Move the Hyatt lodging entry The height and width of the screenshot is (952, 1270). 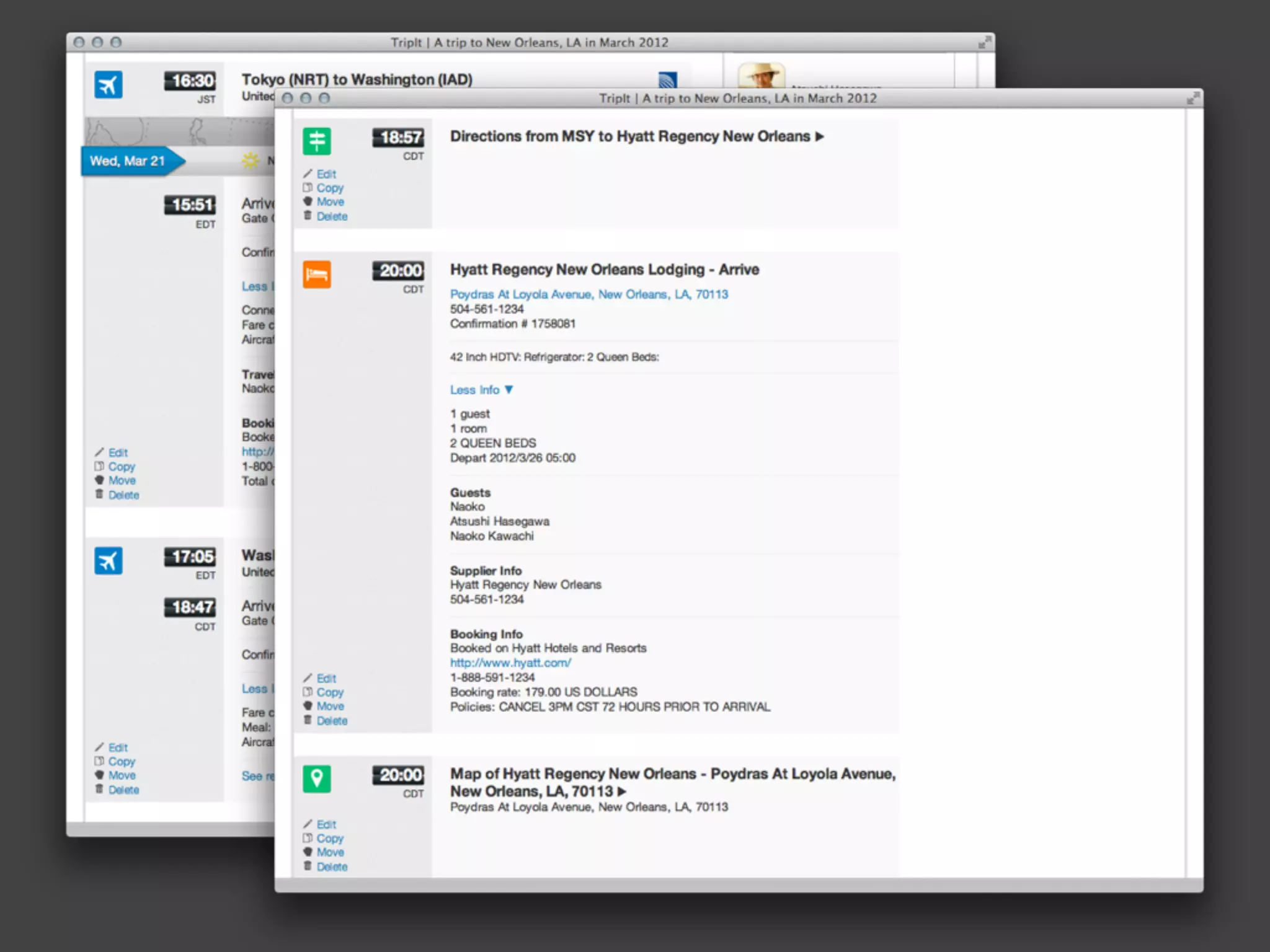(330, 706)
